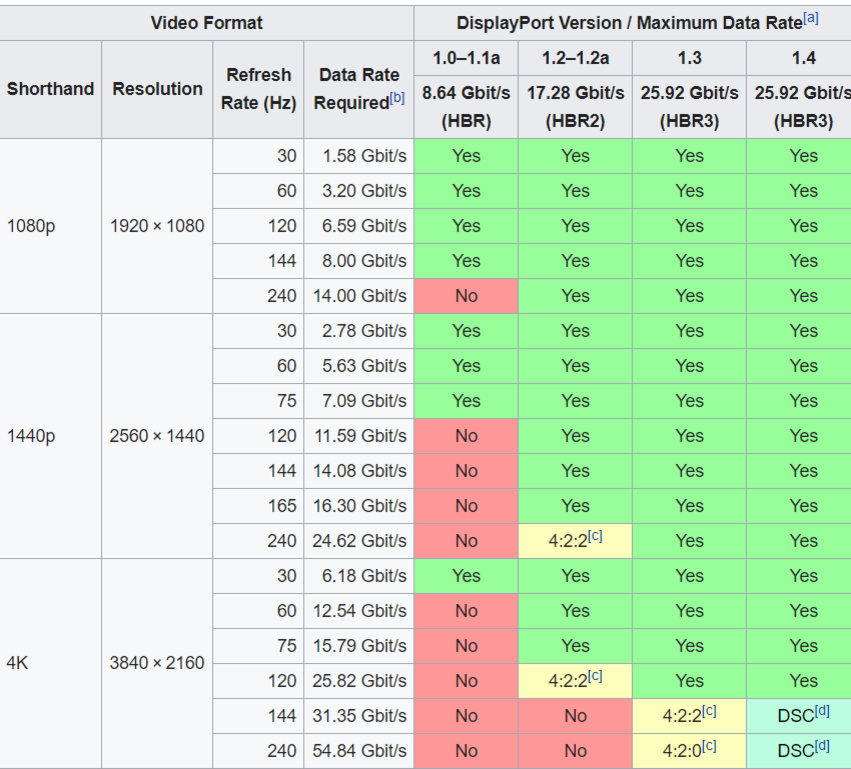Click the 4:2:2 cell in the 25.82 Gbit/s row

tap(575, 681)
